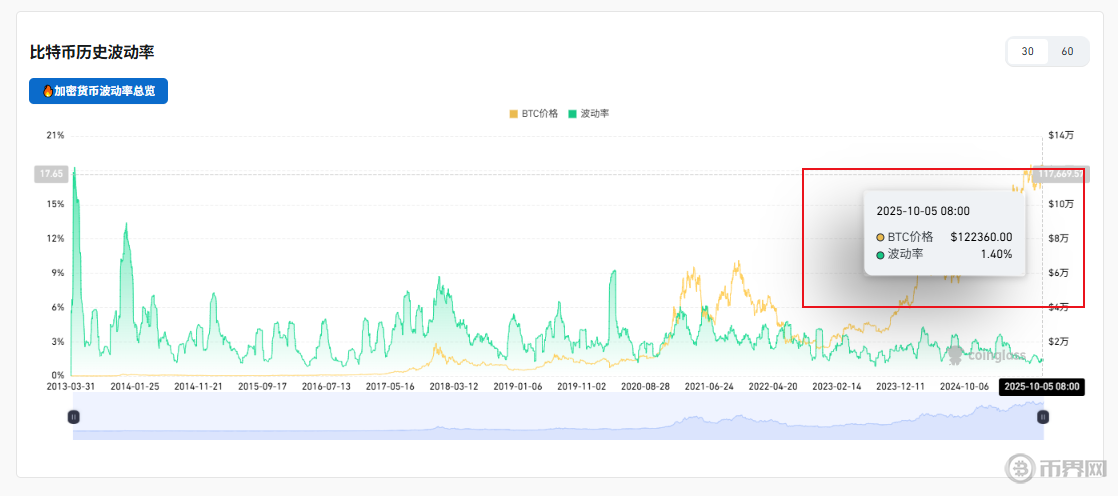This screenshot has width=1118, height=496.
Task: Toggle the BTC价格 series legend text
Action: (x=540, y=114)
